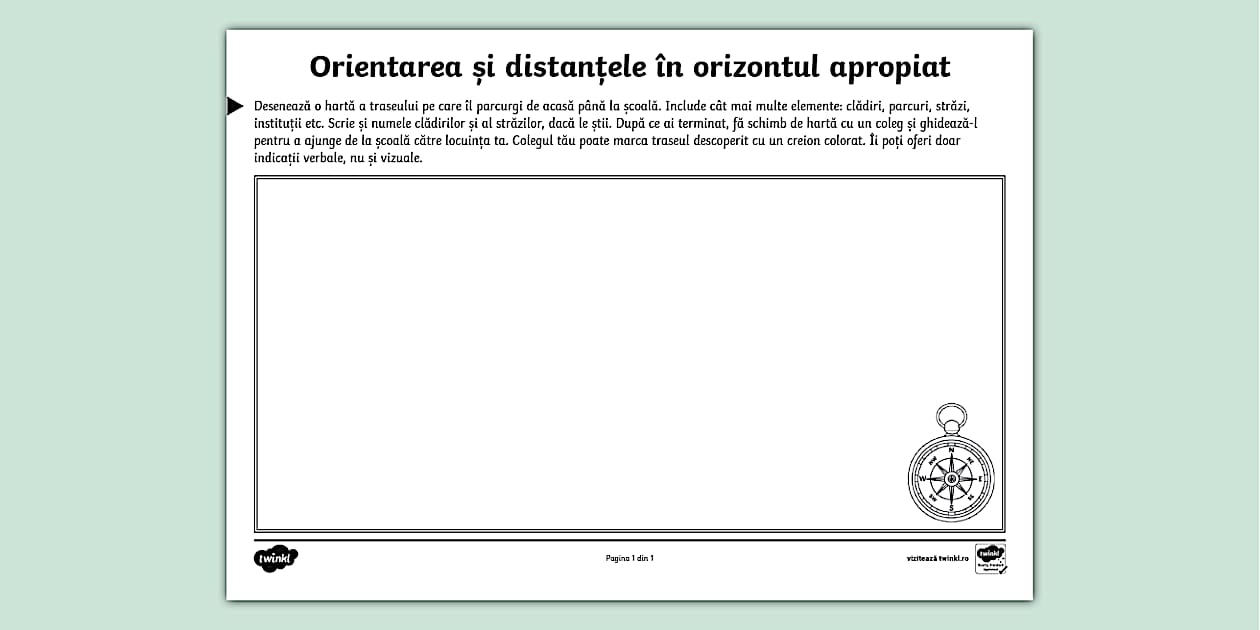
Task: Click the twinkl cloud logo bottom left
Action: (277, 557)
